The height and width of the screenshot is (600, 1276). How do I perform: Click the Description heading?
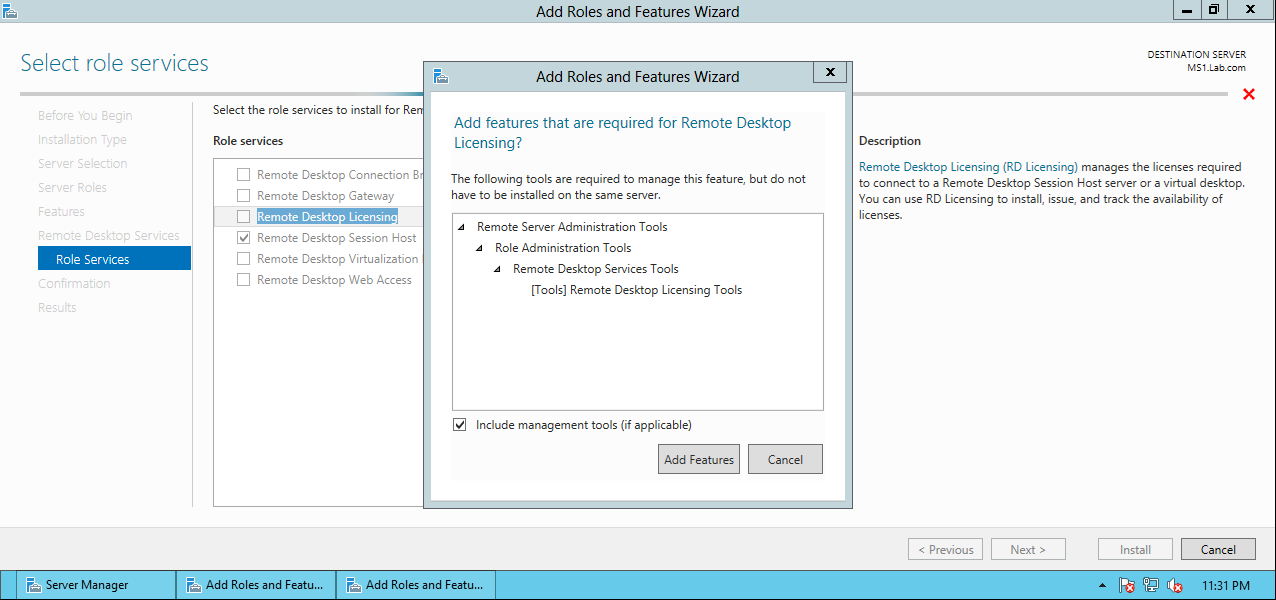[890, 141]
